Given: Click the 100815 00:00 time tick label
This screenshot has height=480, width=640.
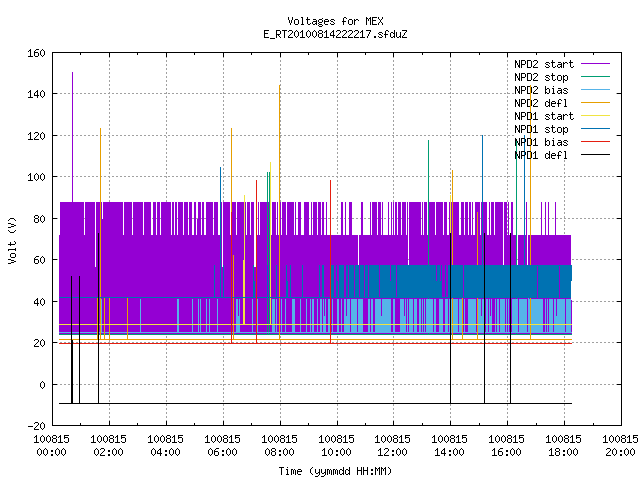Looking at the screenshot, I should tap(51, 446).
